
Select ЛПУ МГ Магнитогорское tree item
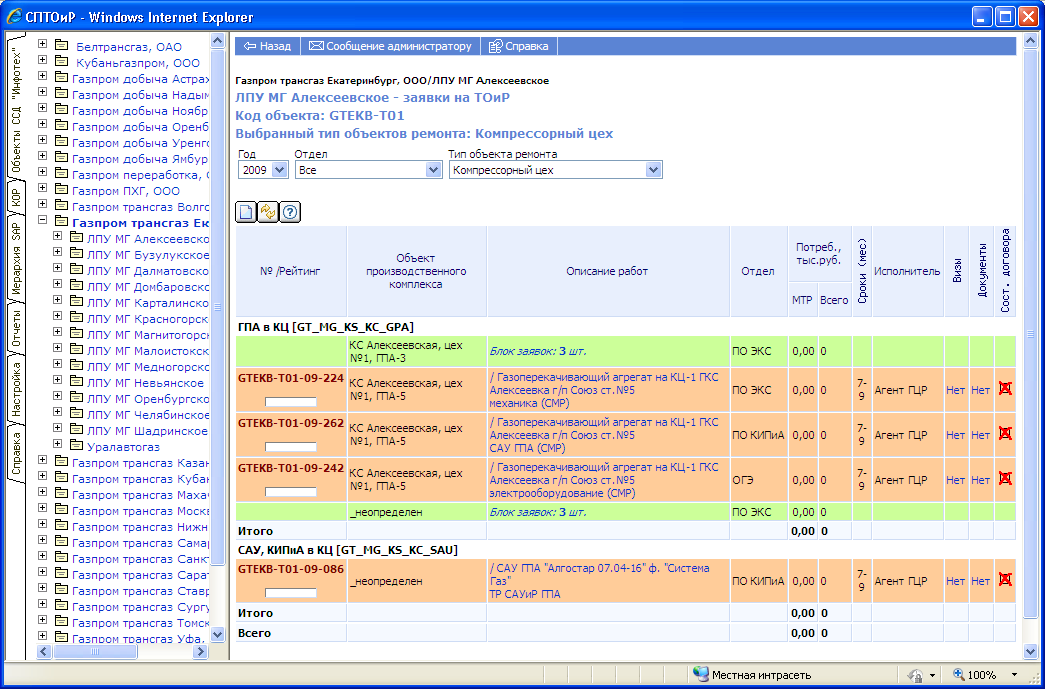click(147, 335)
